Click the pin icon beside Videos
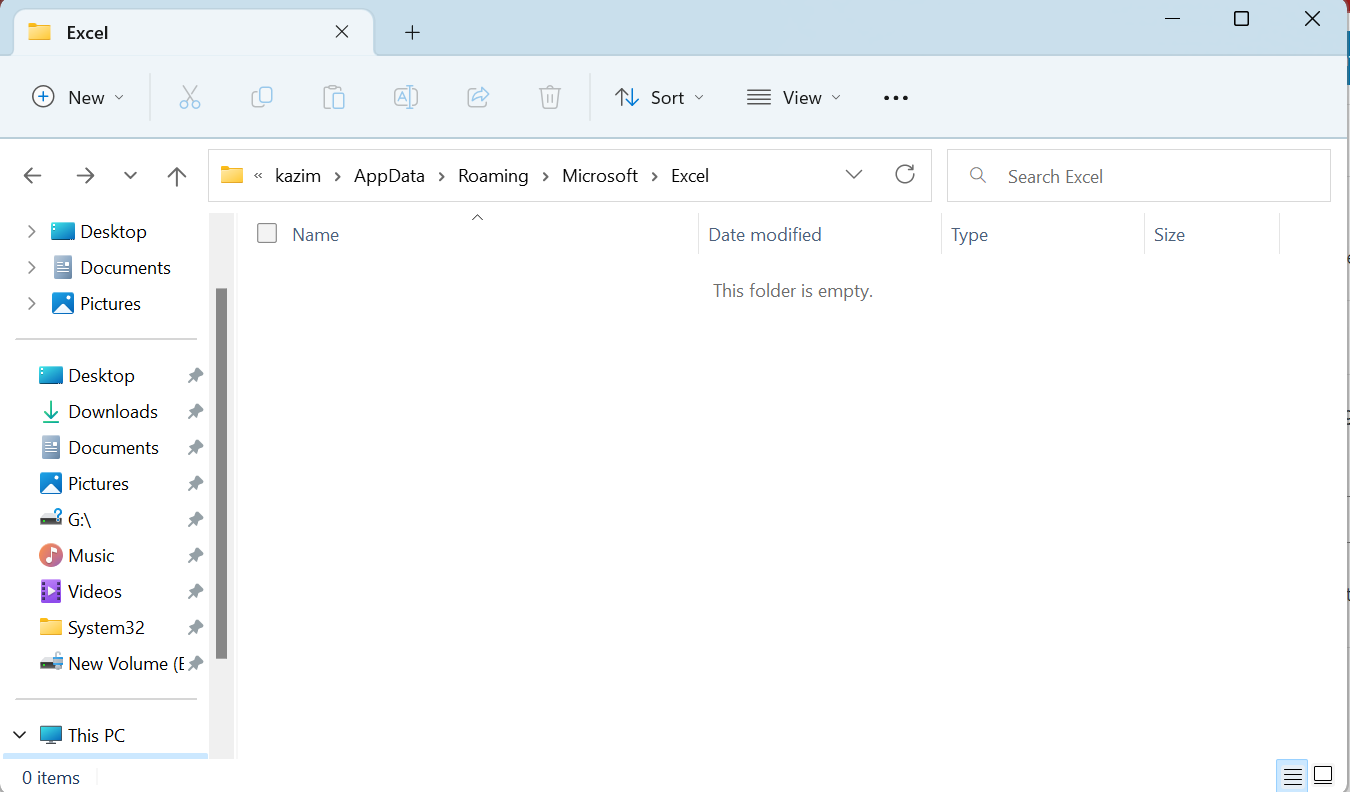The image size is (1350, 792). click(195, 591)
